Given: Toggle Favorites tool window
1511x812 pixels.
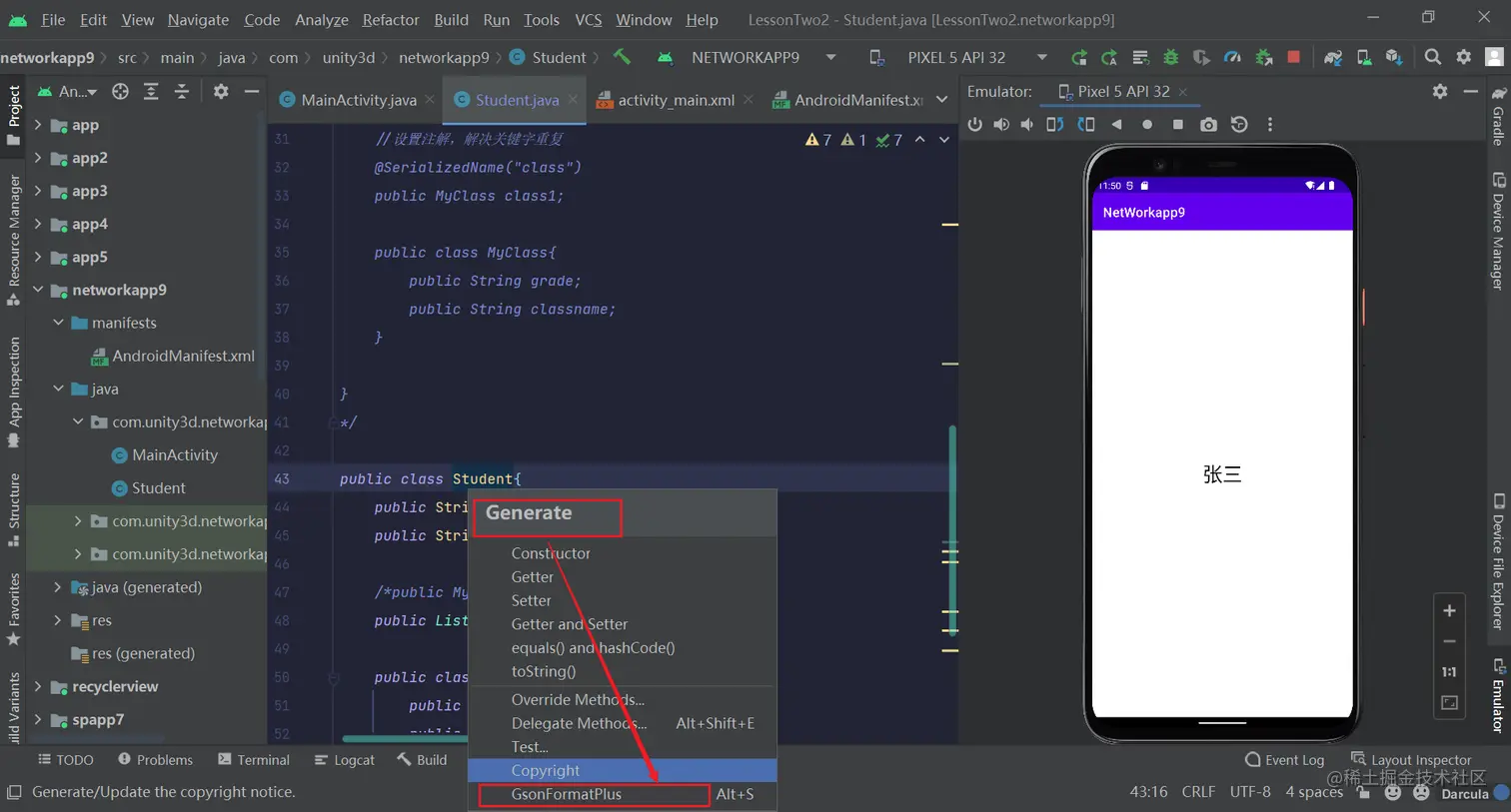Looking at the screenshot, I should point(14,609).
